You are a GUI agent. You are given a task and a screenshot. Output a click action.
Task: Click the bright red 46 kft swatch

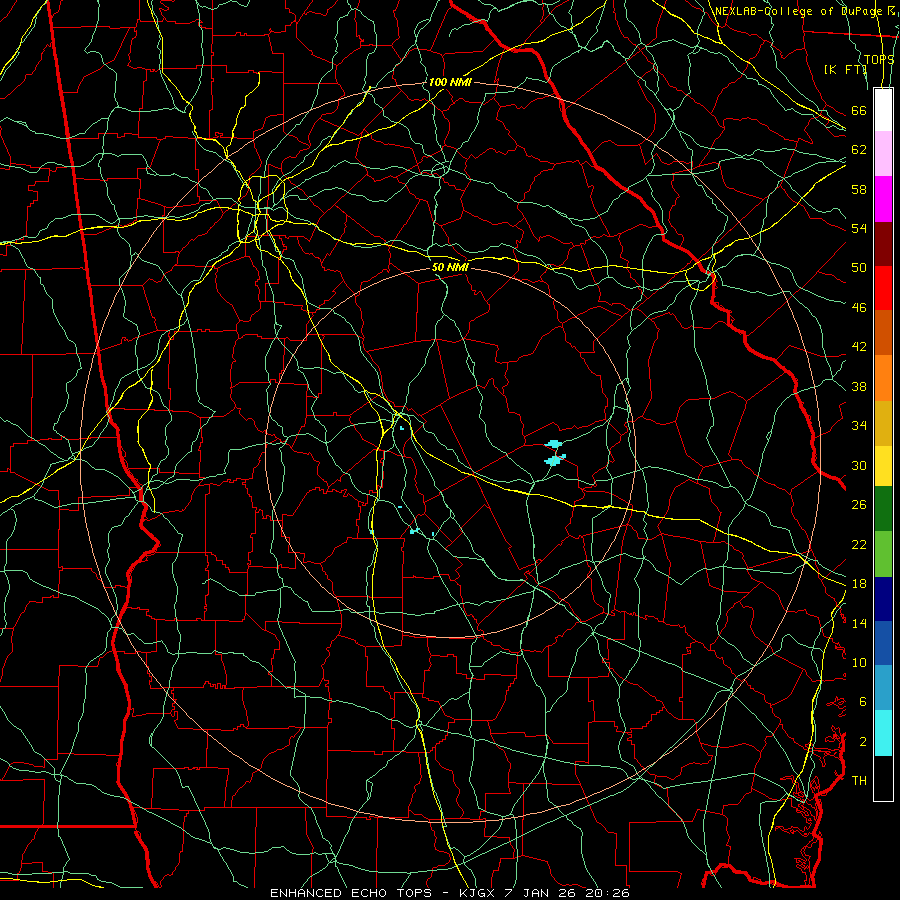[x=883, y=288]
